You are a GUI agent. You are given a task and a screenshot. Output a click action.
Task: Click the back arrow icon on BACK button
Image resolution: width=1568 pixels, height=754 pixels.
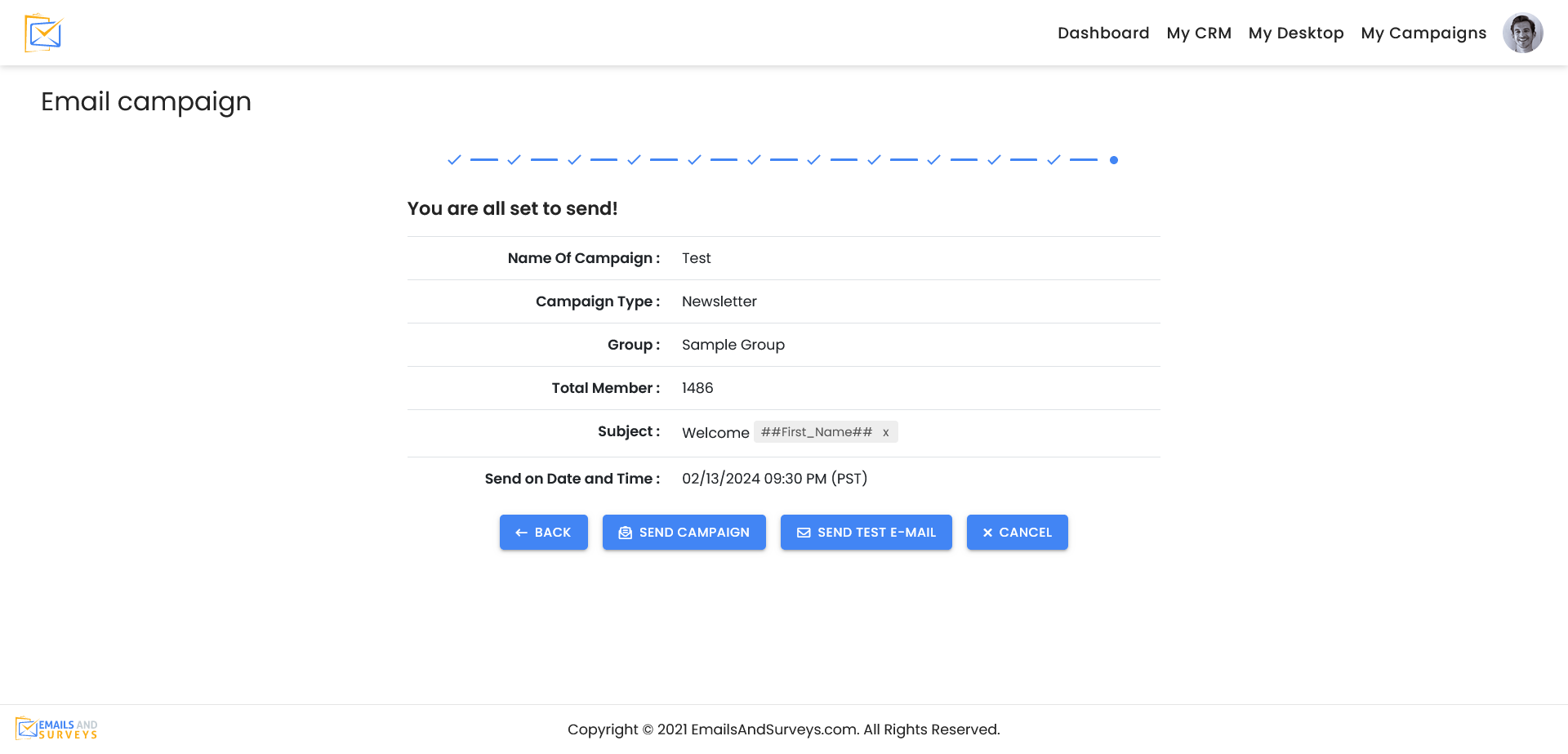point(522,532)
